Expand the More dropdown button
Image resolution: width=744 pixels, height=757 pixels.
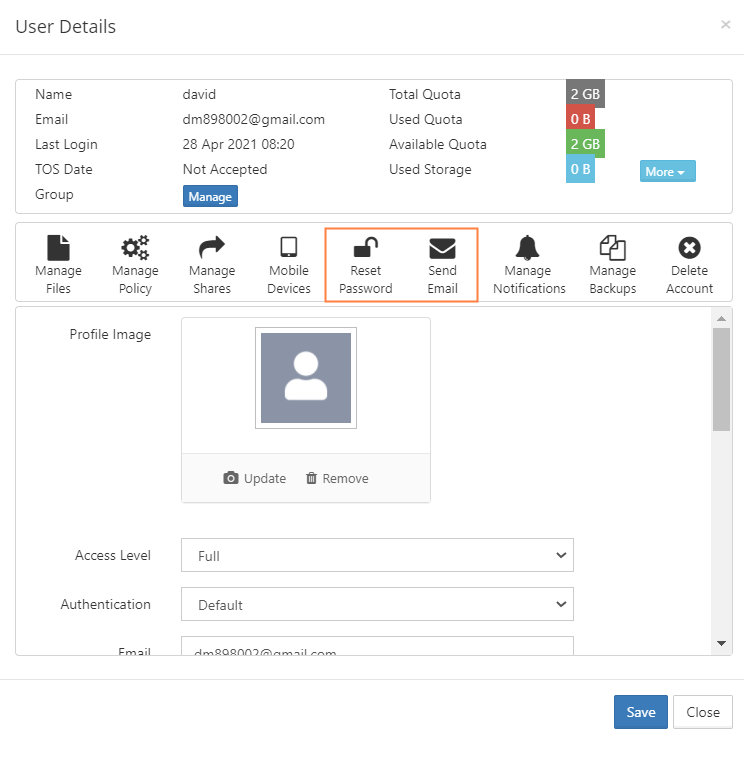click(x=667, y=172)
